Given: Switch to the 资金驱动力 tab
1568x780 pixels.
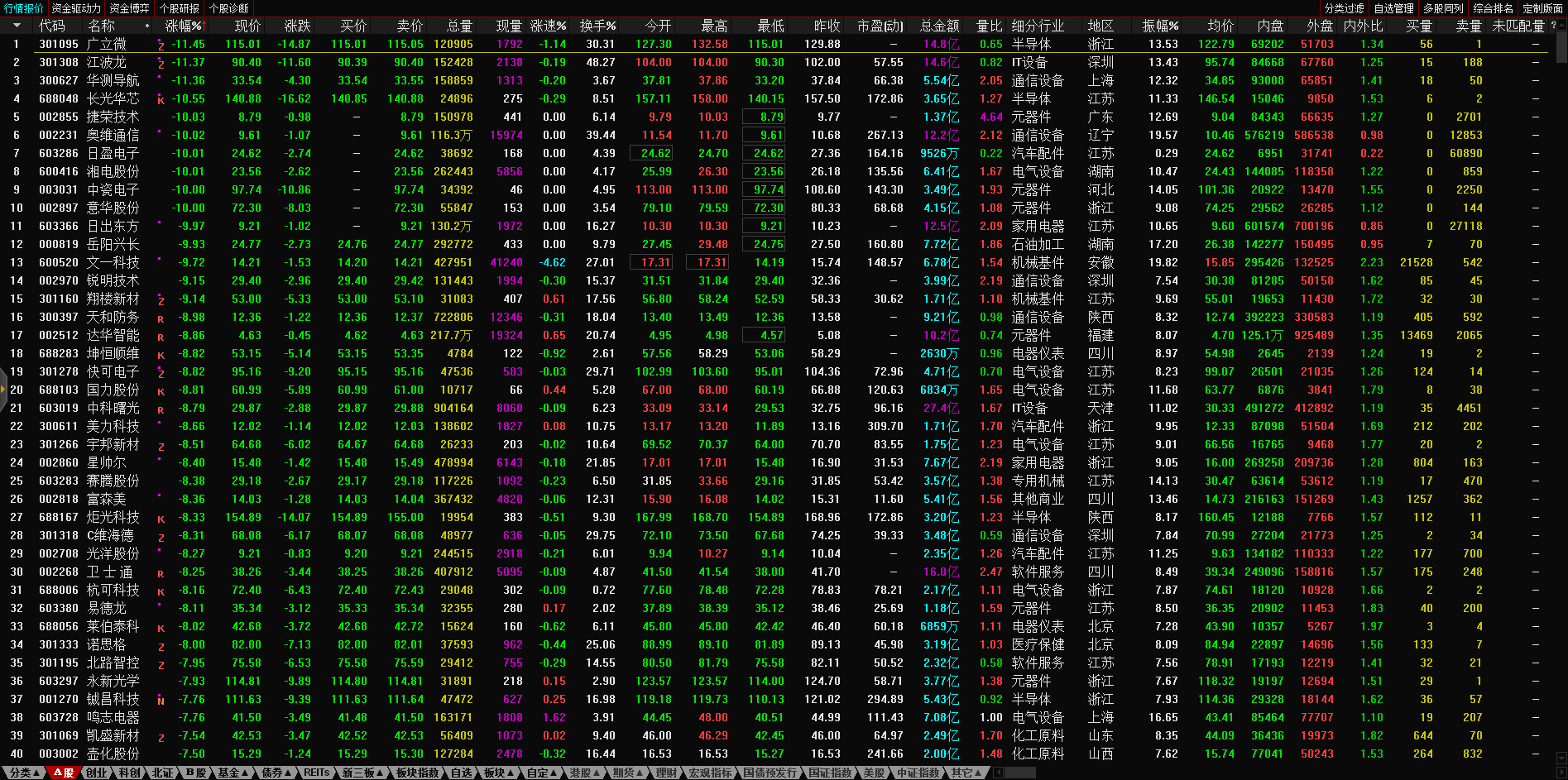Looking at the screenshot, I should click(x=76, y=8).
